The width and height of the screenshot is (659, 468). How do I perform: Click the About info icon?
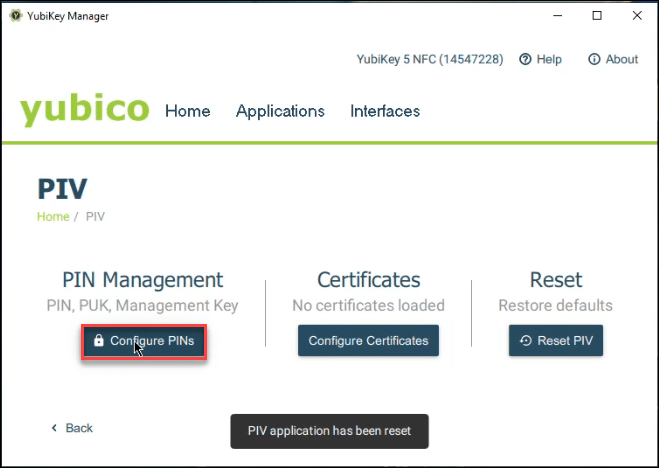coord(594,60)
